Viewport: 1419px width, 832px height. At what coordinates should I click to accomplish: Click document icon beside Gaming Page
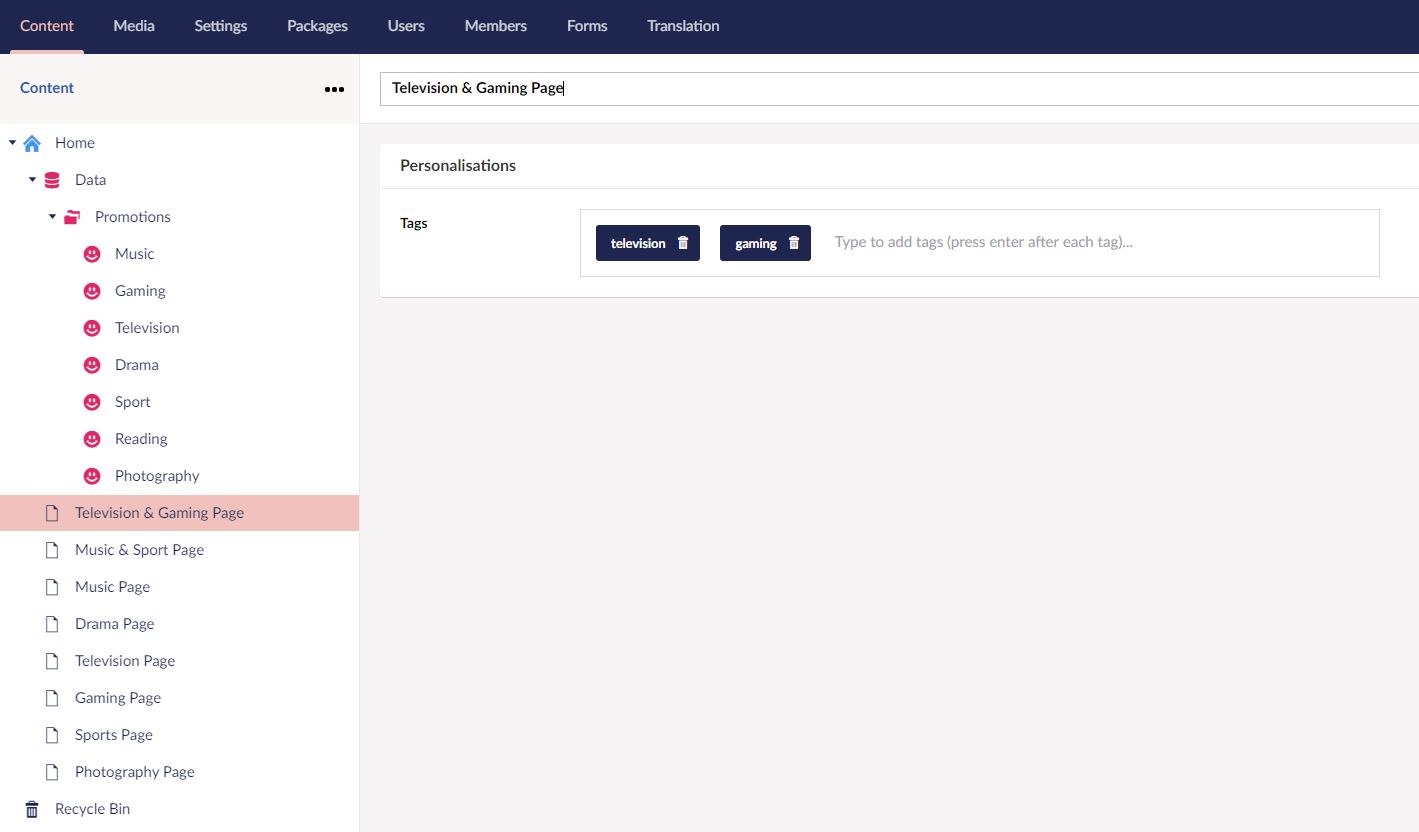pos(52,698)
